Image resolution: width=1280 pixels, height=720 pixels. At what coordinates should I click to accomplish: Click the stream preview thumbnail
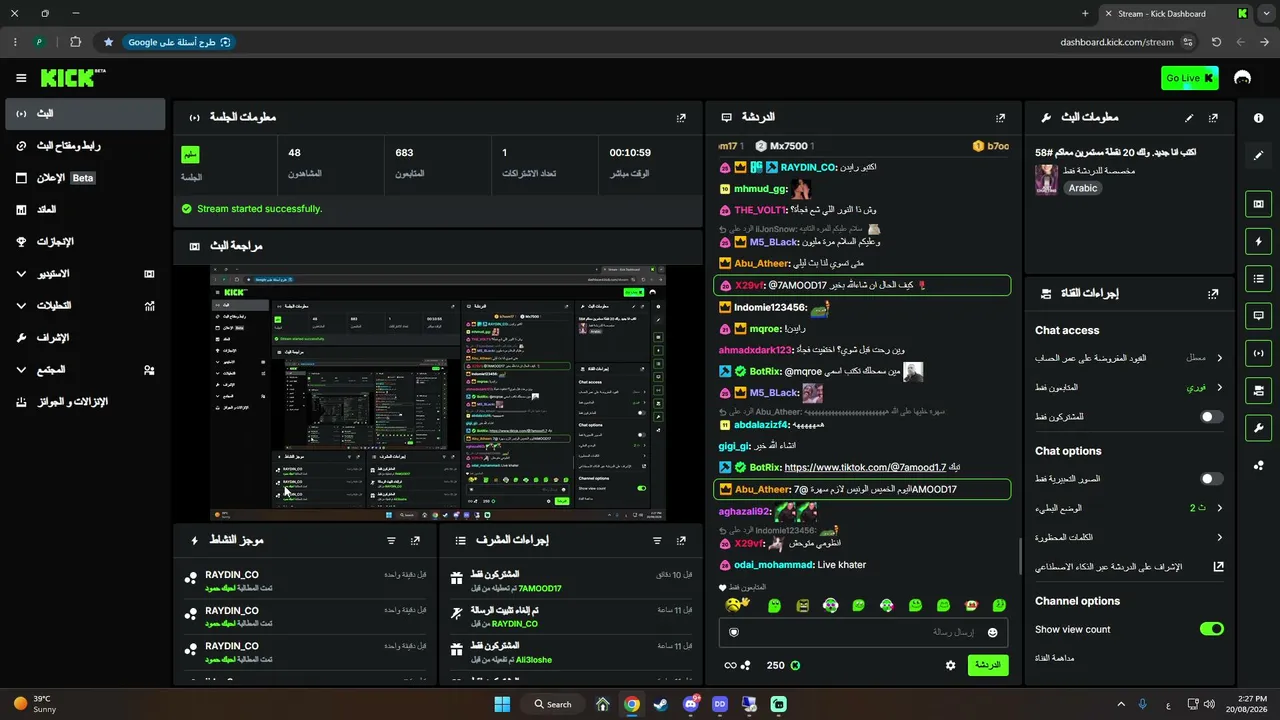tap(438, 393)
